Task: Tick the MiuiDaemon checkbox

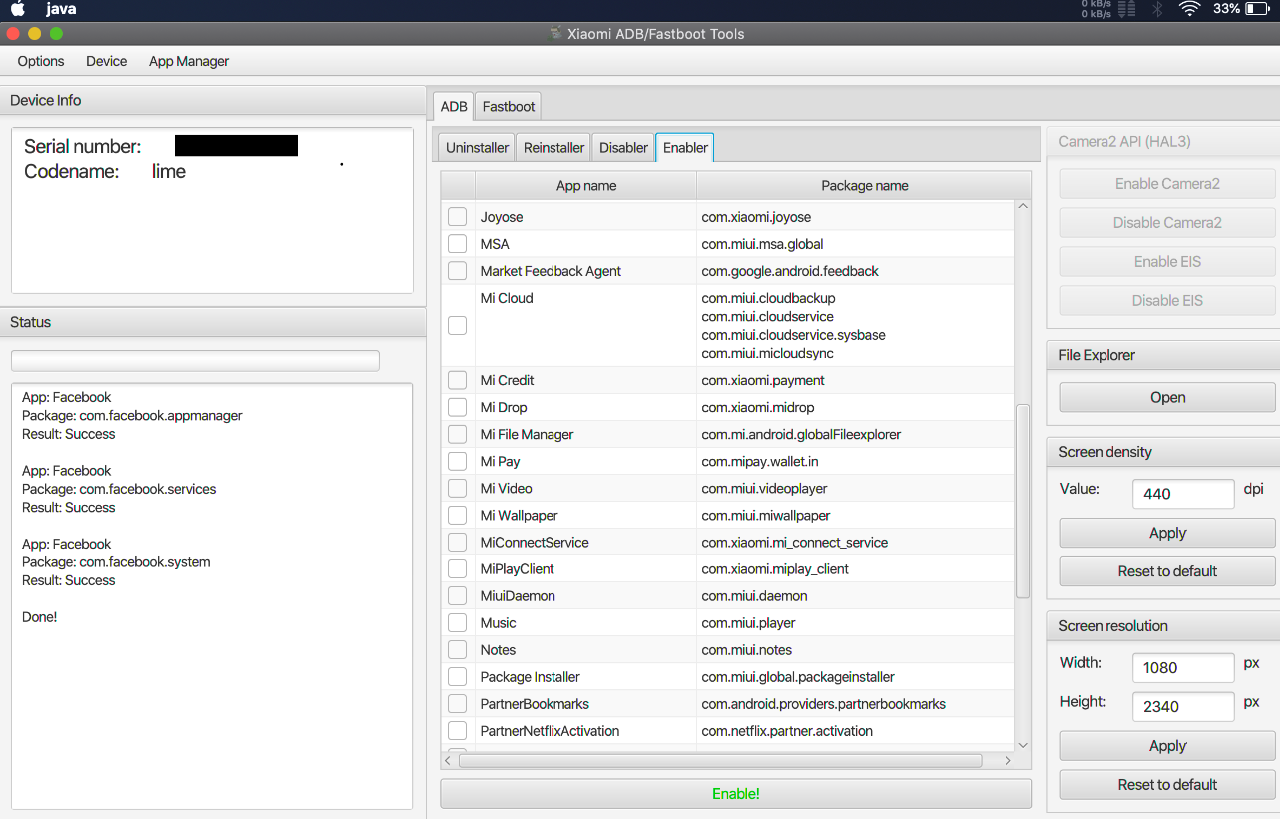Action: (457, 596)
